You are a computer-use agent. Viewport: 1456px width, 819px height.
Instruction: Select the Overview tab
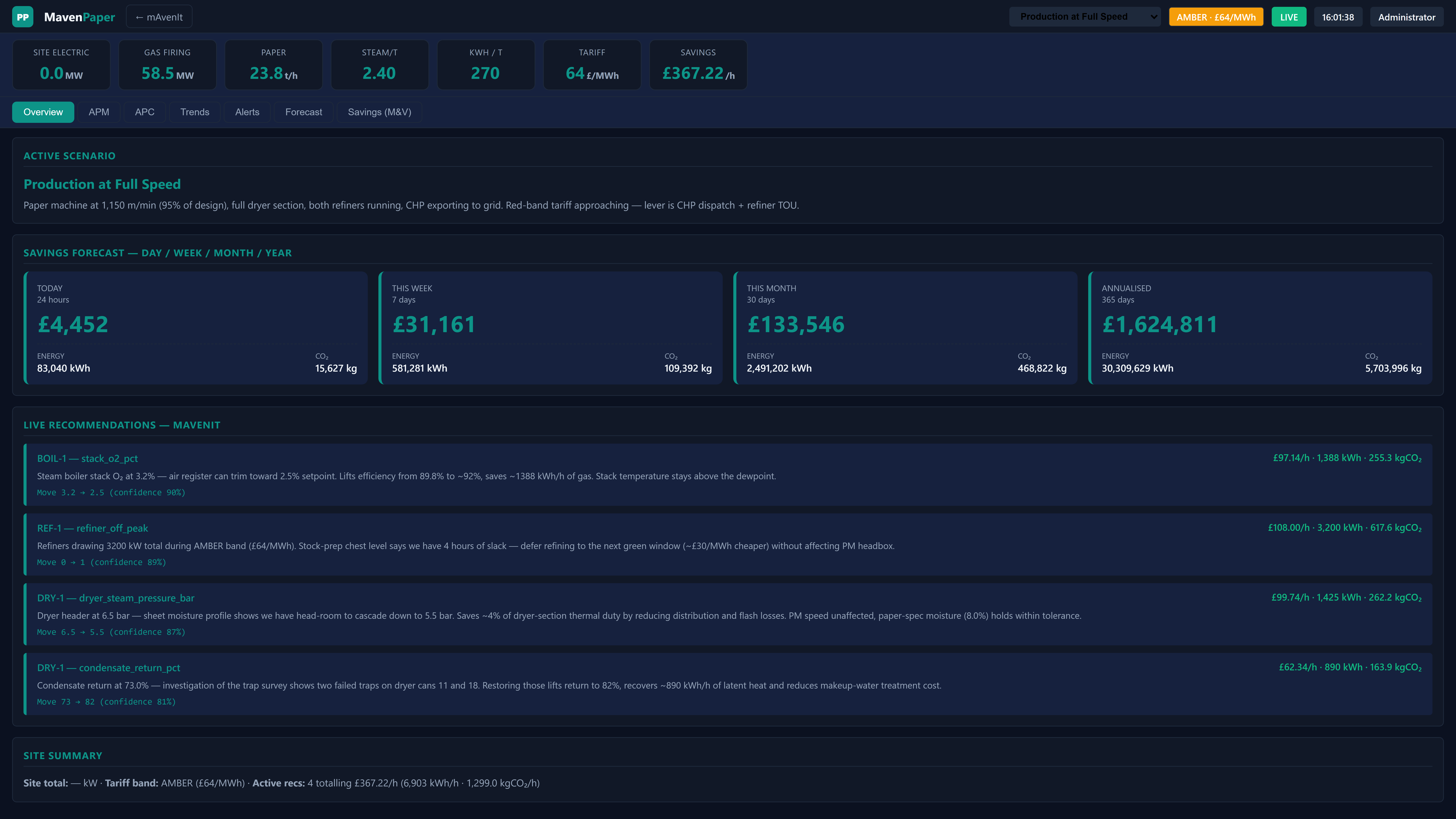pos(43,112)
